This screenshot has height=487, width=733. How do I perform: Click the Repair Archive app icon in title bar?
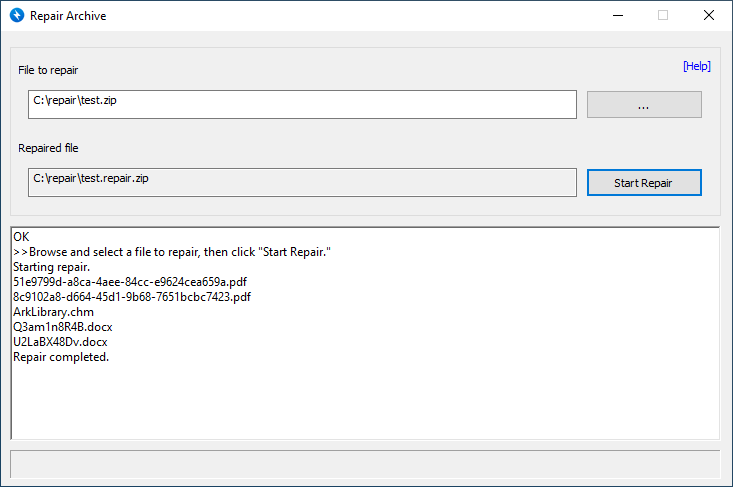pyautogui.click(x=16, y=16)
